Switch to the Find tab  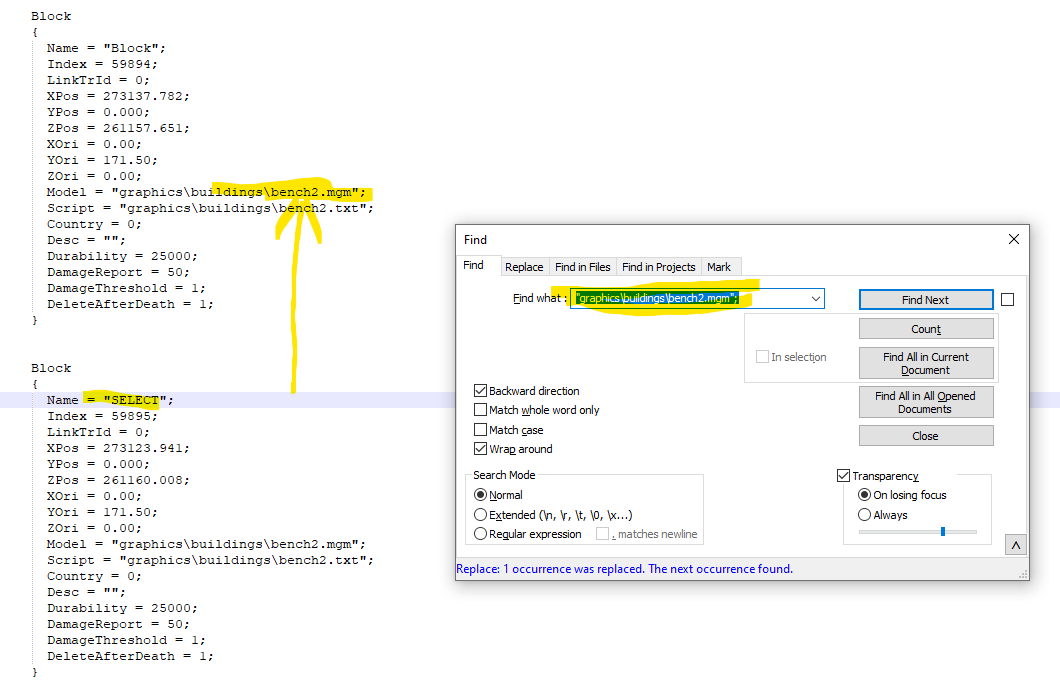(x=473, y=265)
